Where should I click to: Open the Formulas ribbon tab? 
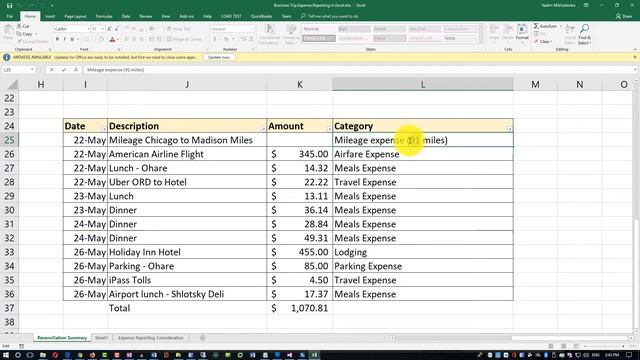[104, 16]
